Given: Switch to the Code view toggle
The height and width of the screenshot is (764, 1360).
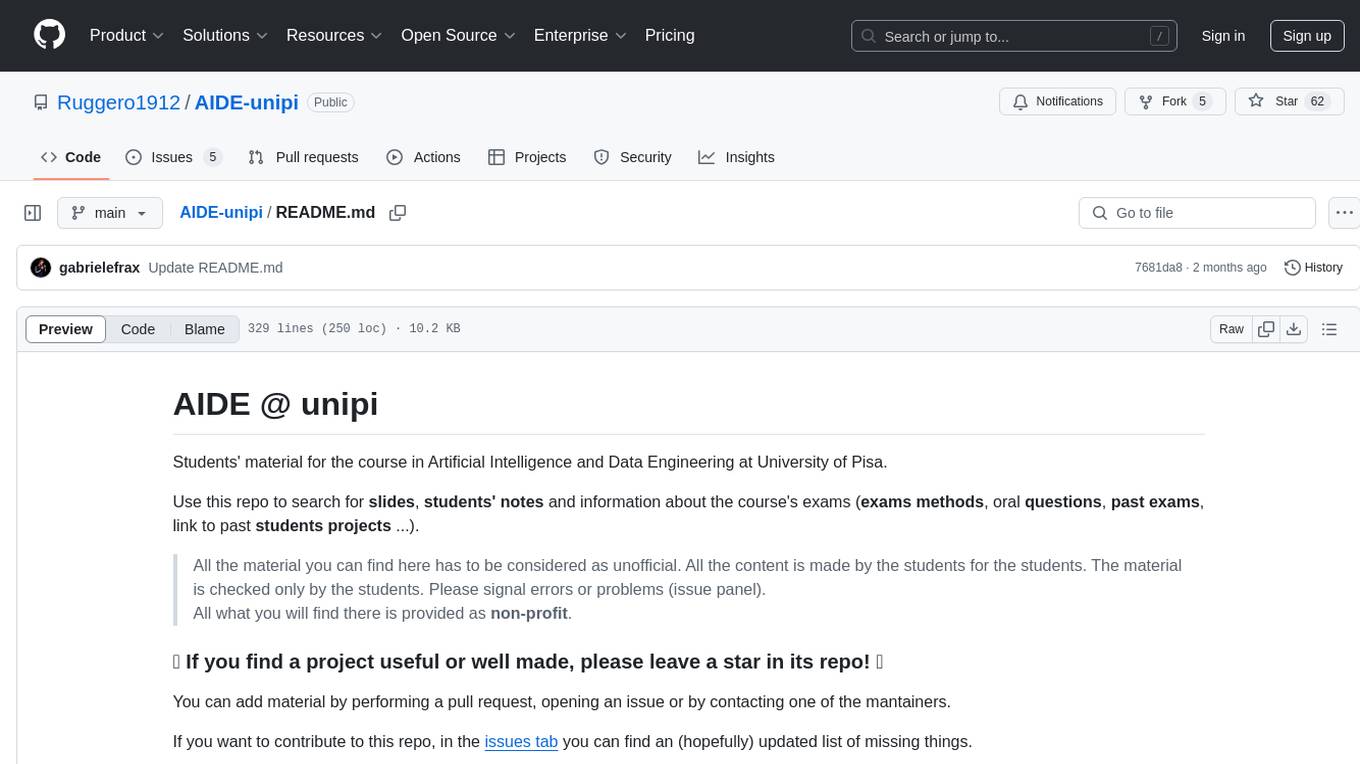Looking at the screenshot, I should (x=138, y=329).
